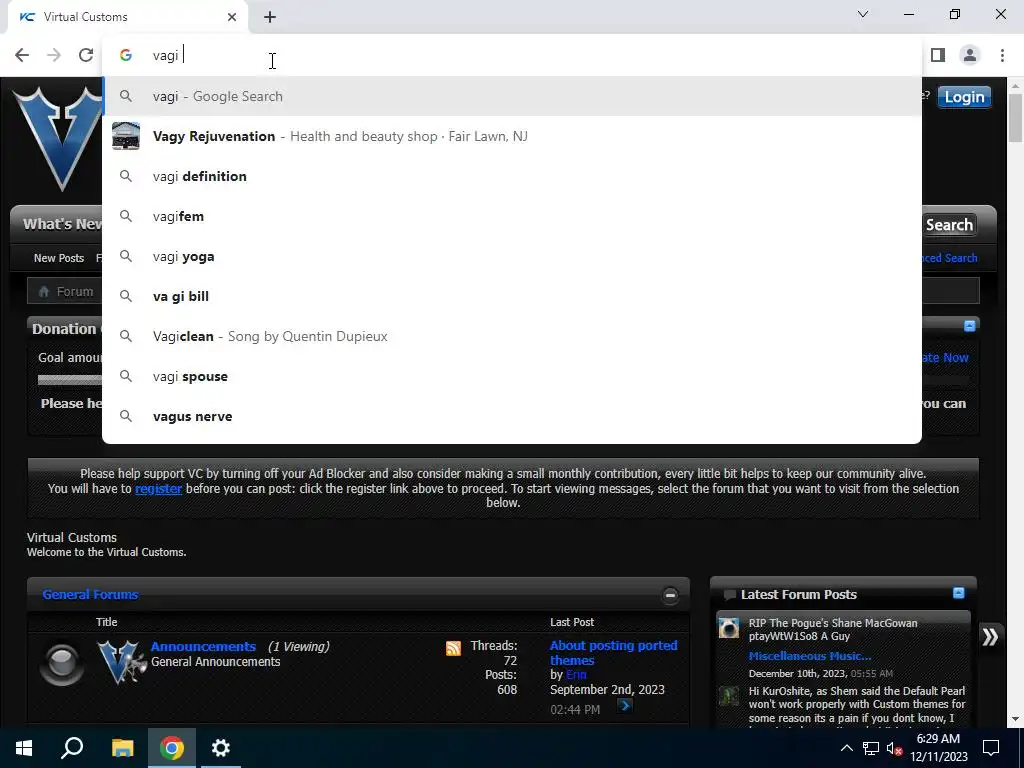1024x768 pixels.
Task: Open the General Forums heading link
Action: (90, 594)
